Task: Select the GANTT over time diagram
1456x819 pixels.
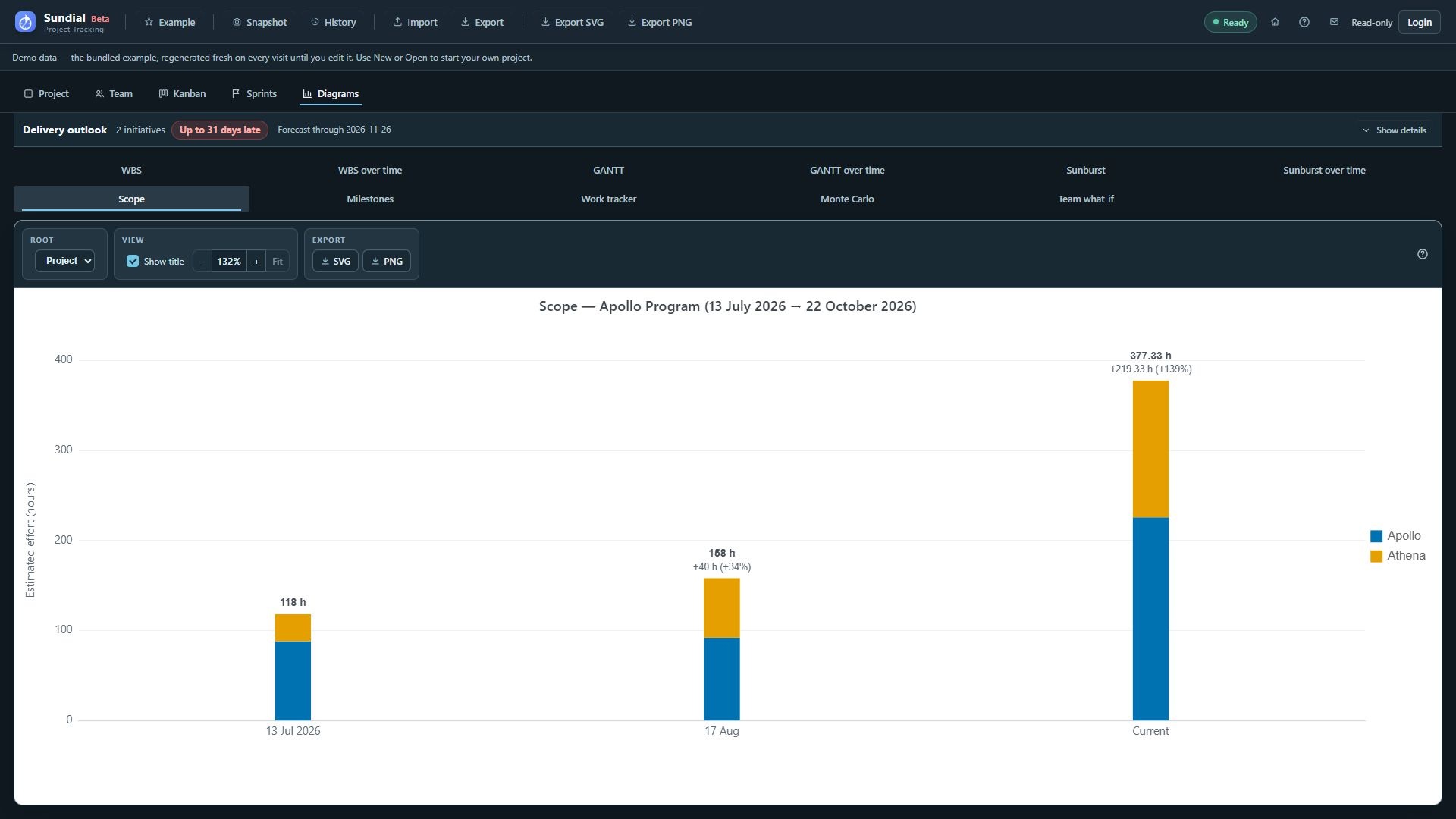Action: pyautogui.click(x=847, y=170)
